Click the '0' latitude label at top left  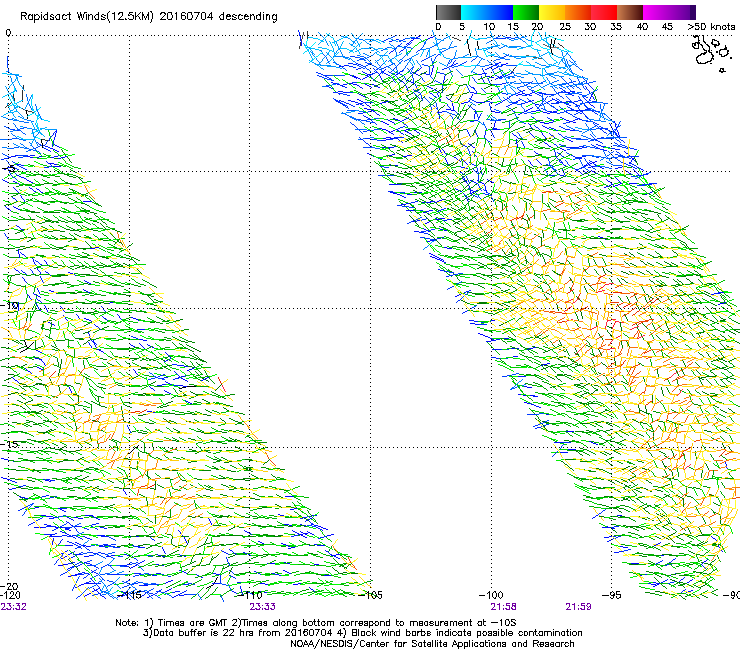tap(8, 33)
